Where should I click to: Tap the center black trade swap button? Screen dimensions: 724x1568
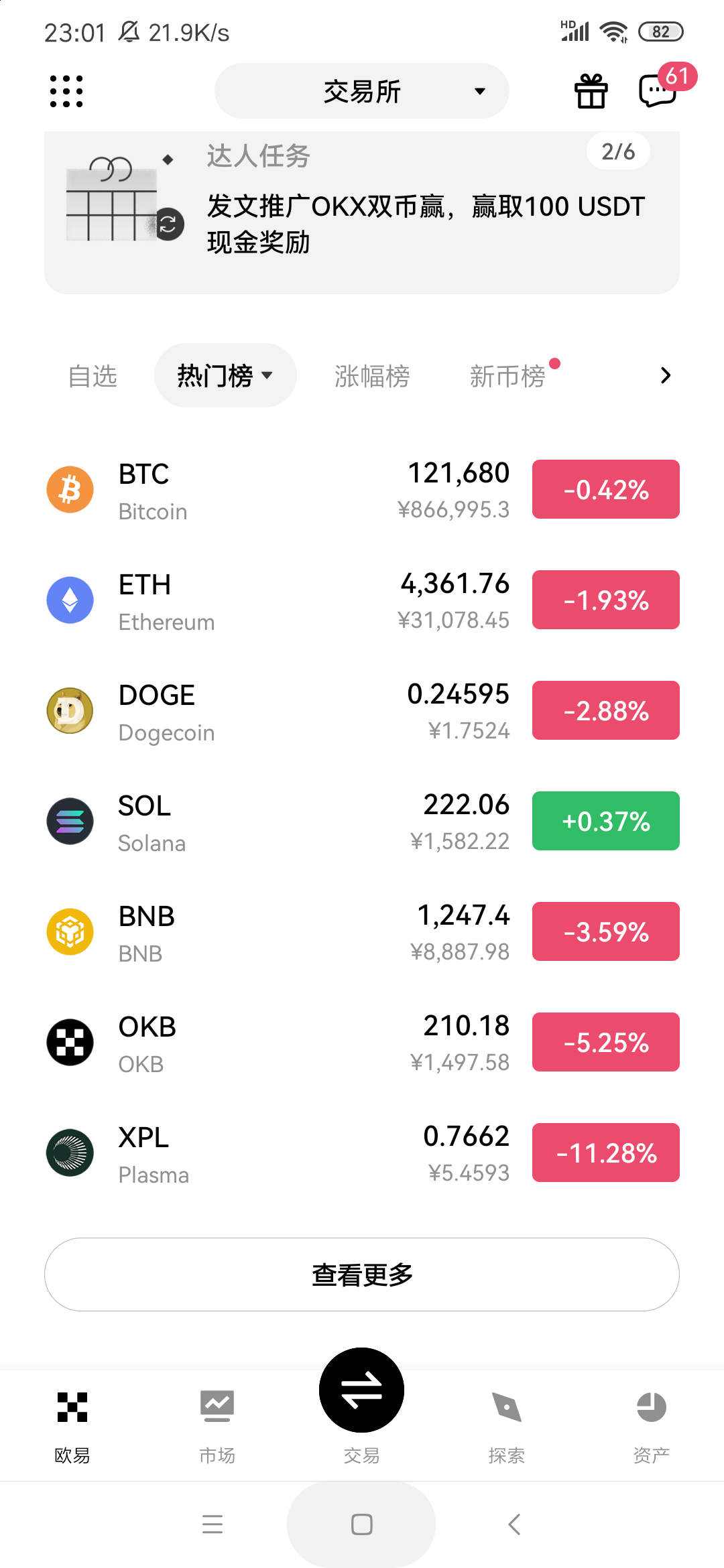[361, 1390]
